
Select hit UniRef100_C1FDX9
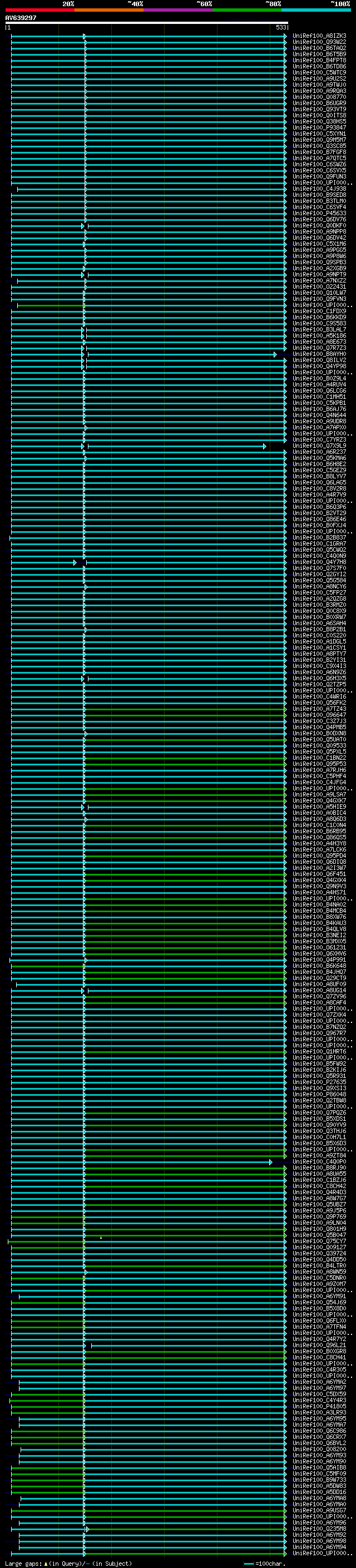pos(319,311)
